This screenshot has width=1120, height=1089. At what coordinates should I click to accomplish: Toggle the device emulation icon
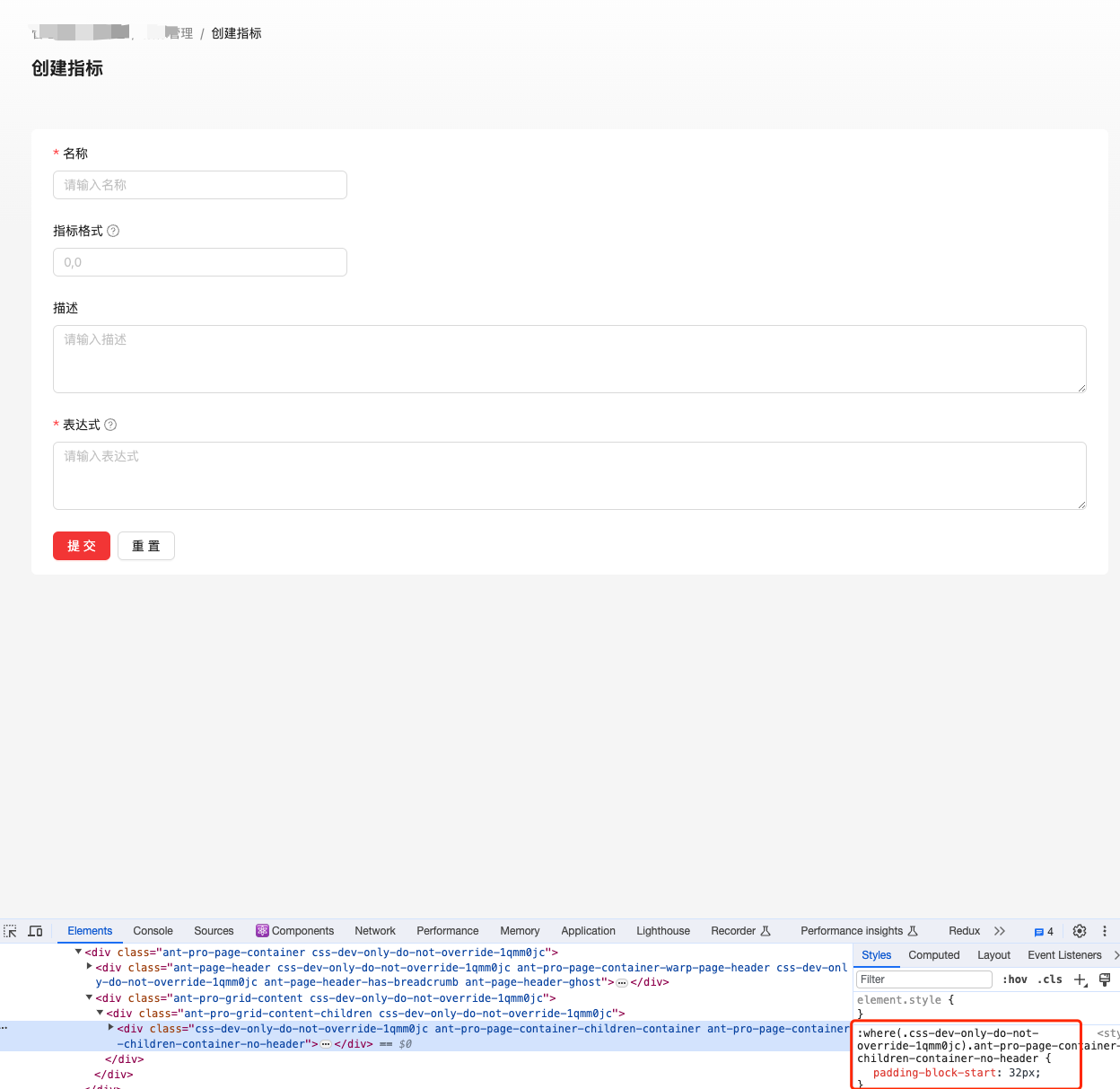[35, 931]
